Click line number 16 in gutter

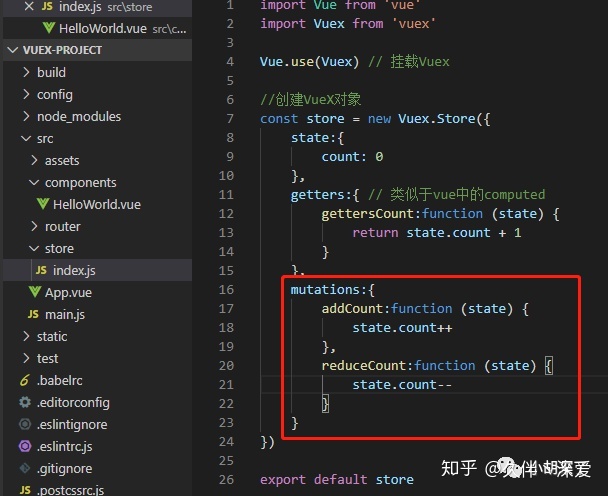click(x=226, y=289)
